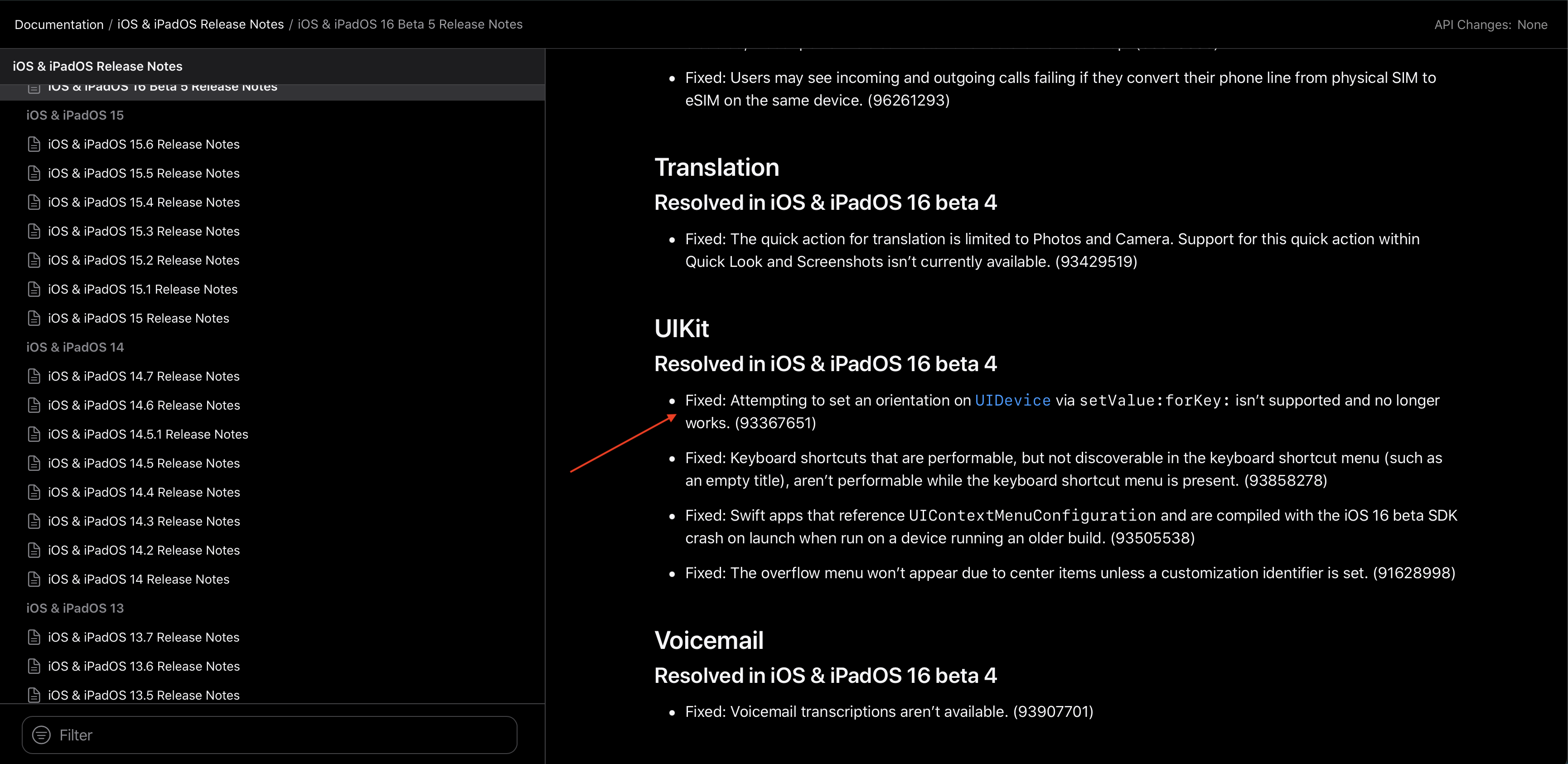
Task: Click the Filter input field
Action: (x=269, y=735)
